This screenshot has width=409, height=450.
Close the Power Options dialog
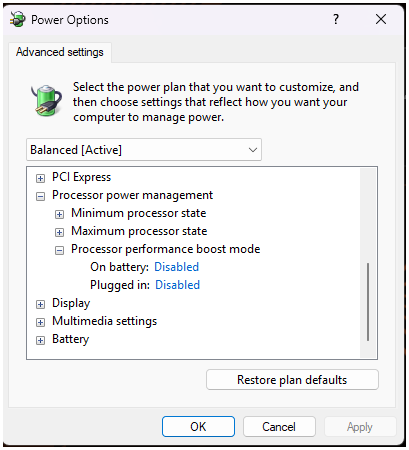coord(381,19)
